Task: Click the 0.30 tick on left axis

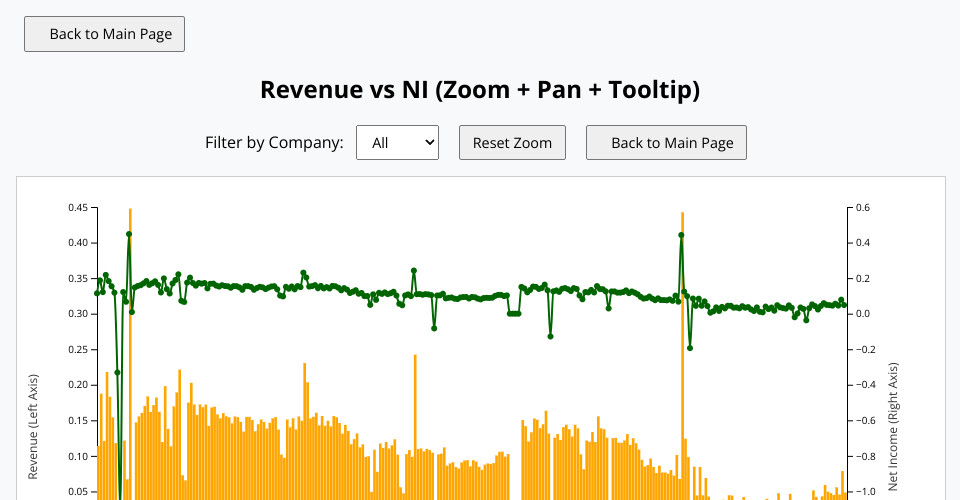Action: 77,314
